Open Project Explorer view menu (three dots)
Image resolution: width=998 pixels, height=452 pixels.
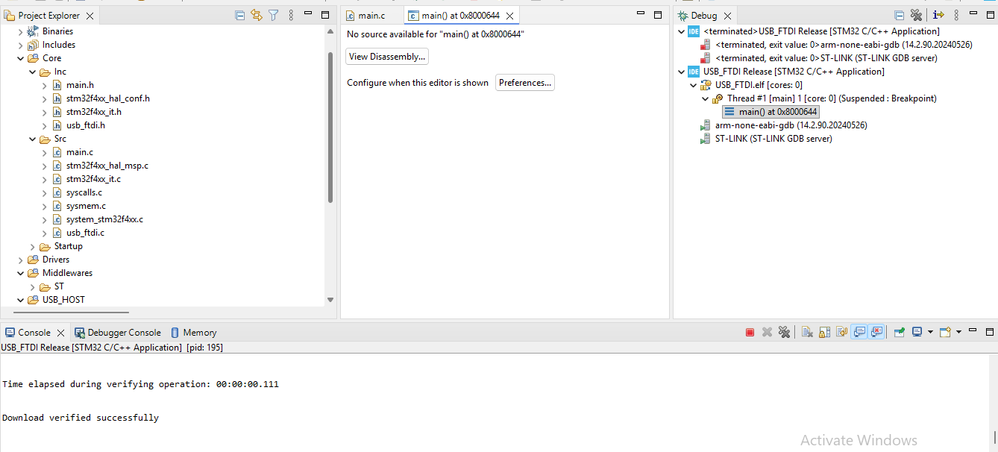[291, 15]
